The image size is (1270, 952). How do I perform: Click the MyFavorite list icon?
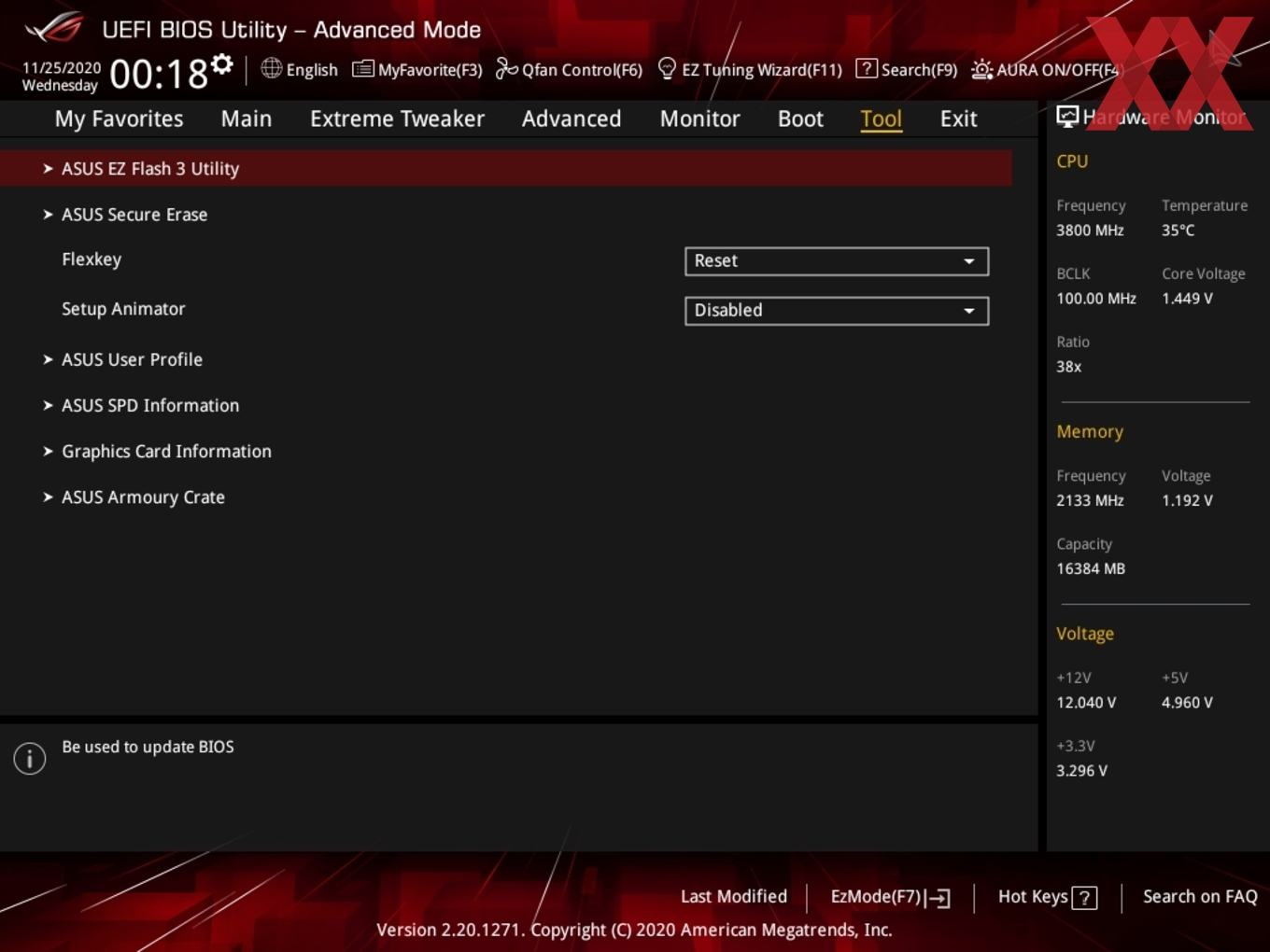[x=362, y=69]
